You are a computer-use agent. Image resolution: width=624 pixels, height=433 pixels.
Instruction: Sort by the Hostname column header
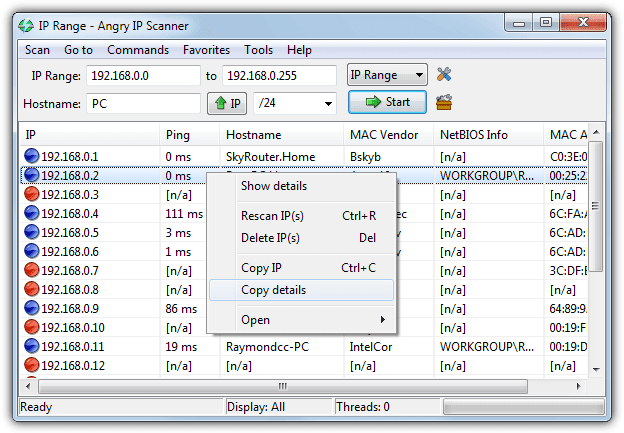click(281, 135)
